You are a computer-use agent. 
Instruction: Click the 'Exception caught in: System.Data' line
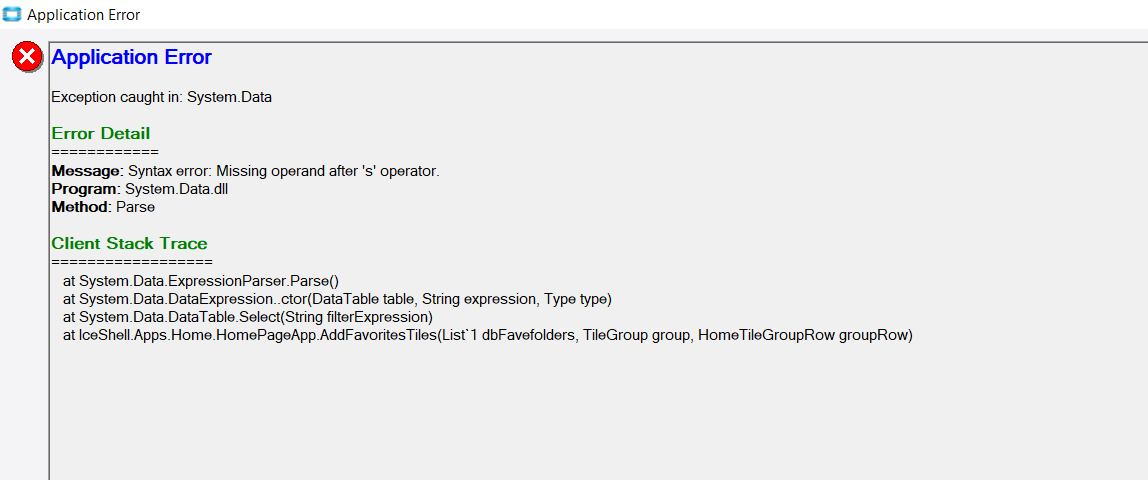(162, 97)
